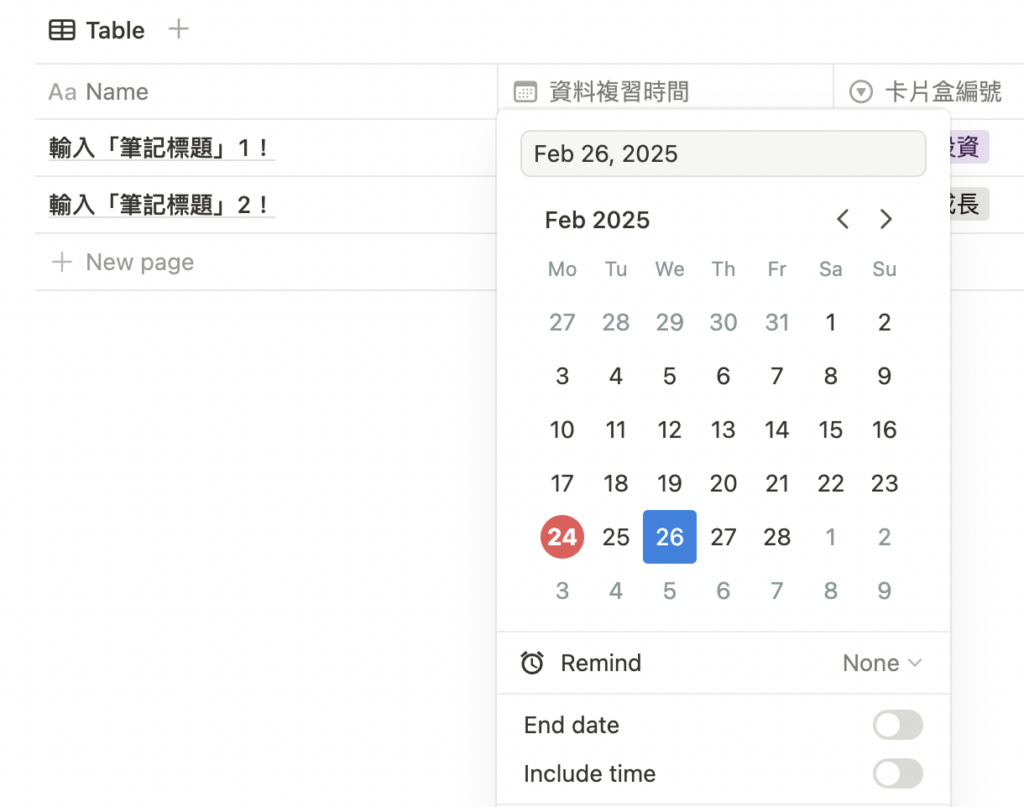This screenshot has width=1024, height=807.
Task: Open the Name column header menu
Action: point(117,92)
